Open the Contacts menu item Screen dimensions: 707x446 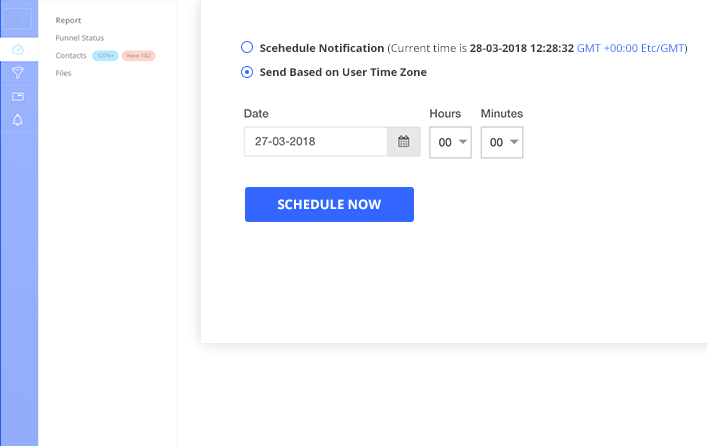coord(71,56)
